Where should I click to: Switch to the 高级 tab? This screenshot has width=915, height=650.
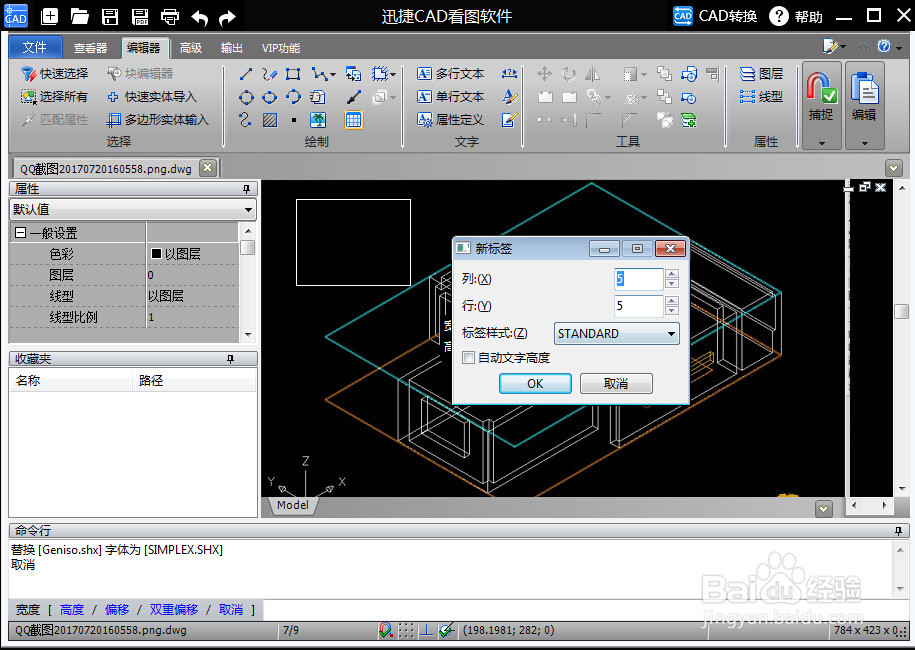click(191, 48)
